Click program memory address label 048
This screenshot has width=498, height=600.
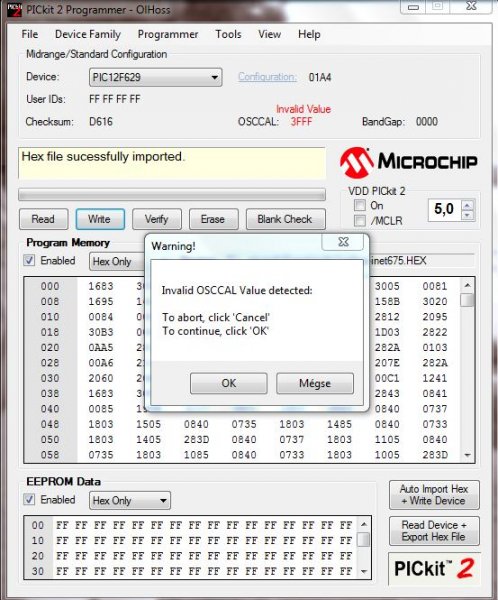pos(50,424)
